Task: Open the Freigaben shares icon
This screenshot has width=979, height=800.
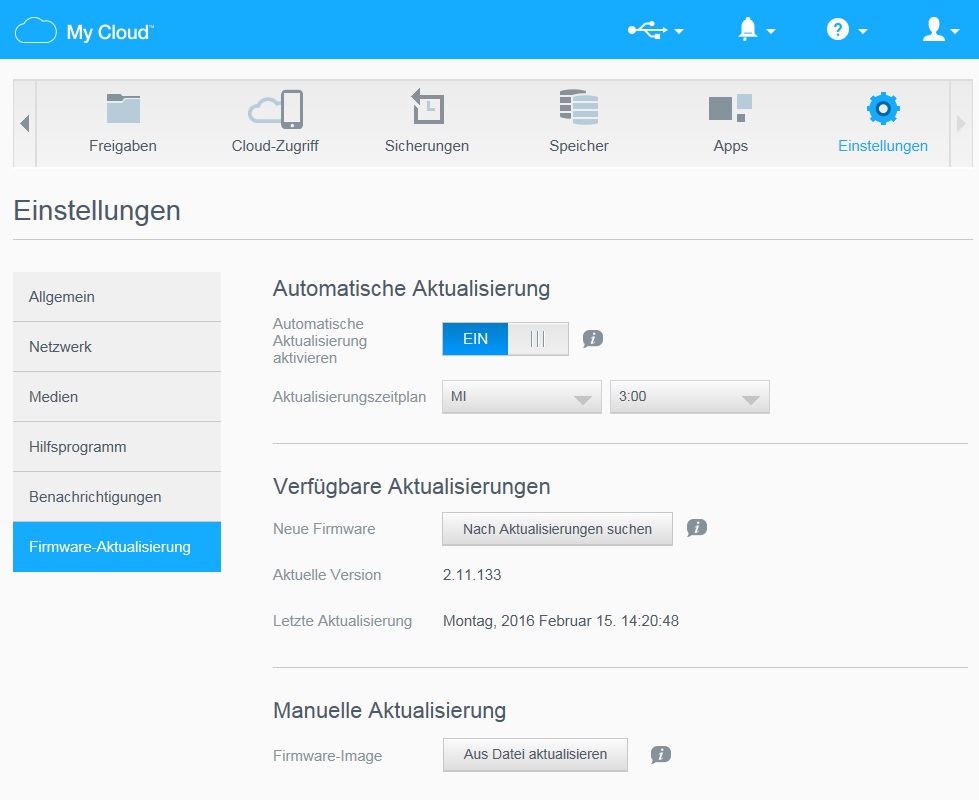Action: pos(123,110)
